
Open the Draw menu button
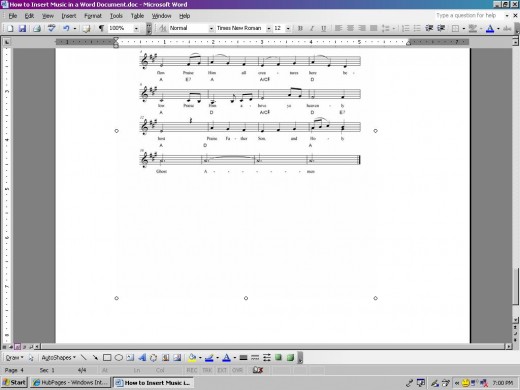(15, 358)
